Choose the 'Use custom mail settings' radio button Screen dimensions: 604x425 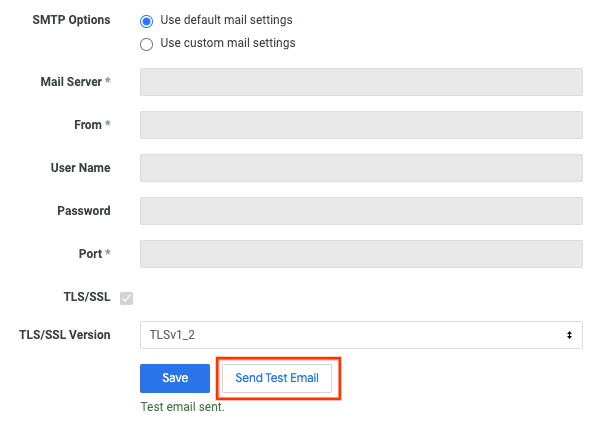pyautogui.click(x=147, y=44)
